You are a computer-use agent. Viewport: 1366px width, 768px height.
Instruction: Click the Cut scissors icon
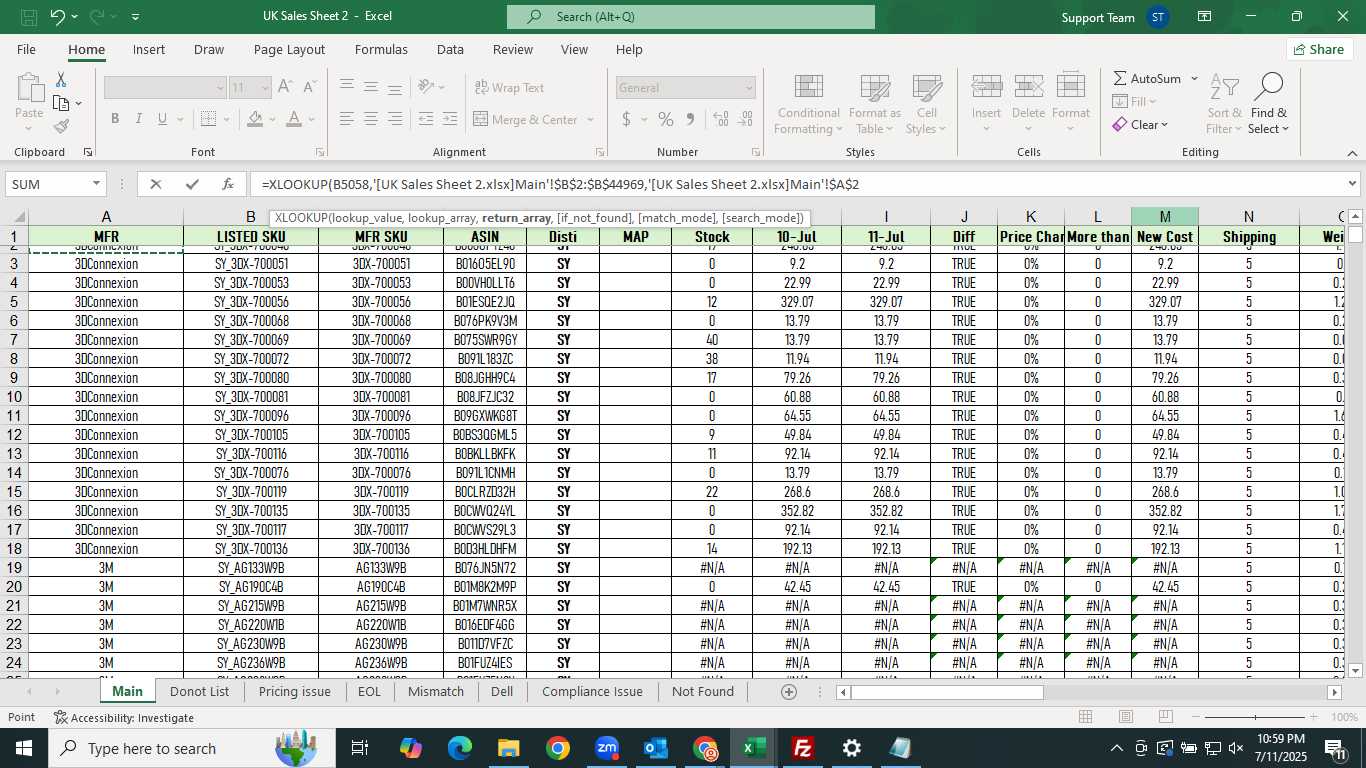point(61,79)
